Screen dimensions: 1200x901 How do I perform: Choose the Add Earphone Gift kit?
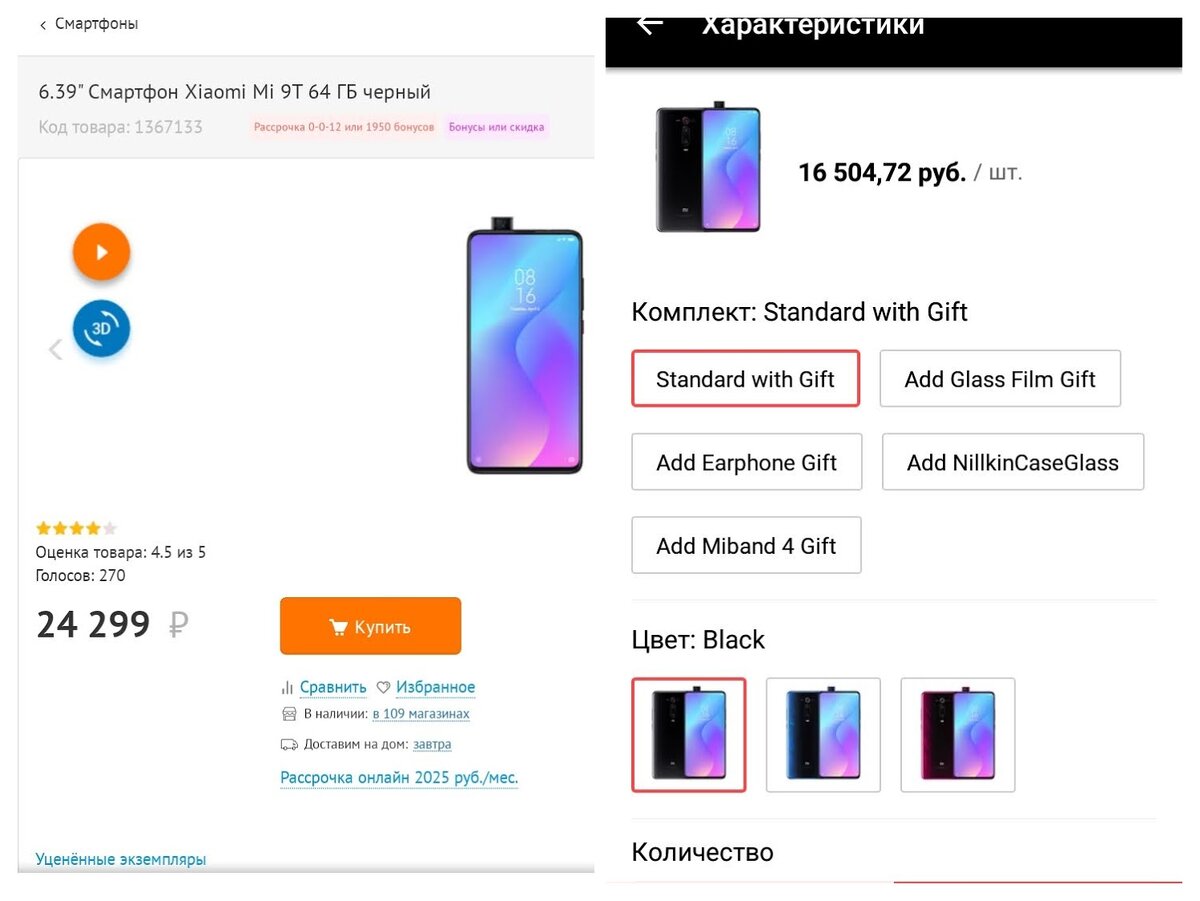pos(746,461)
